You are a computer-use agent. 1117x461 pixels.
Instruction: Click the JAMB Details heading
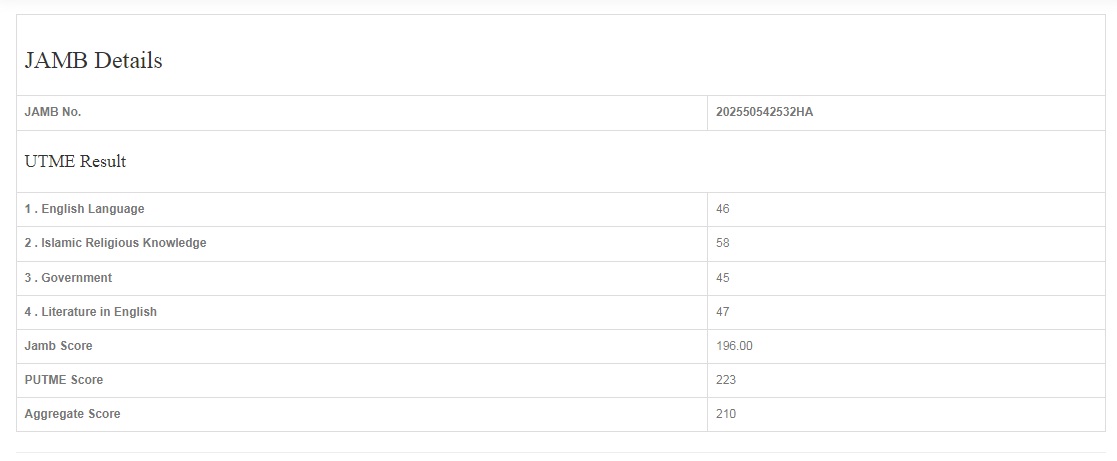pos(93,60)
